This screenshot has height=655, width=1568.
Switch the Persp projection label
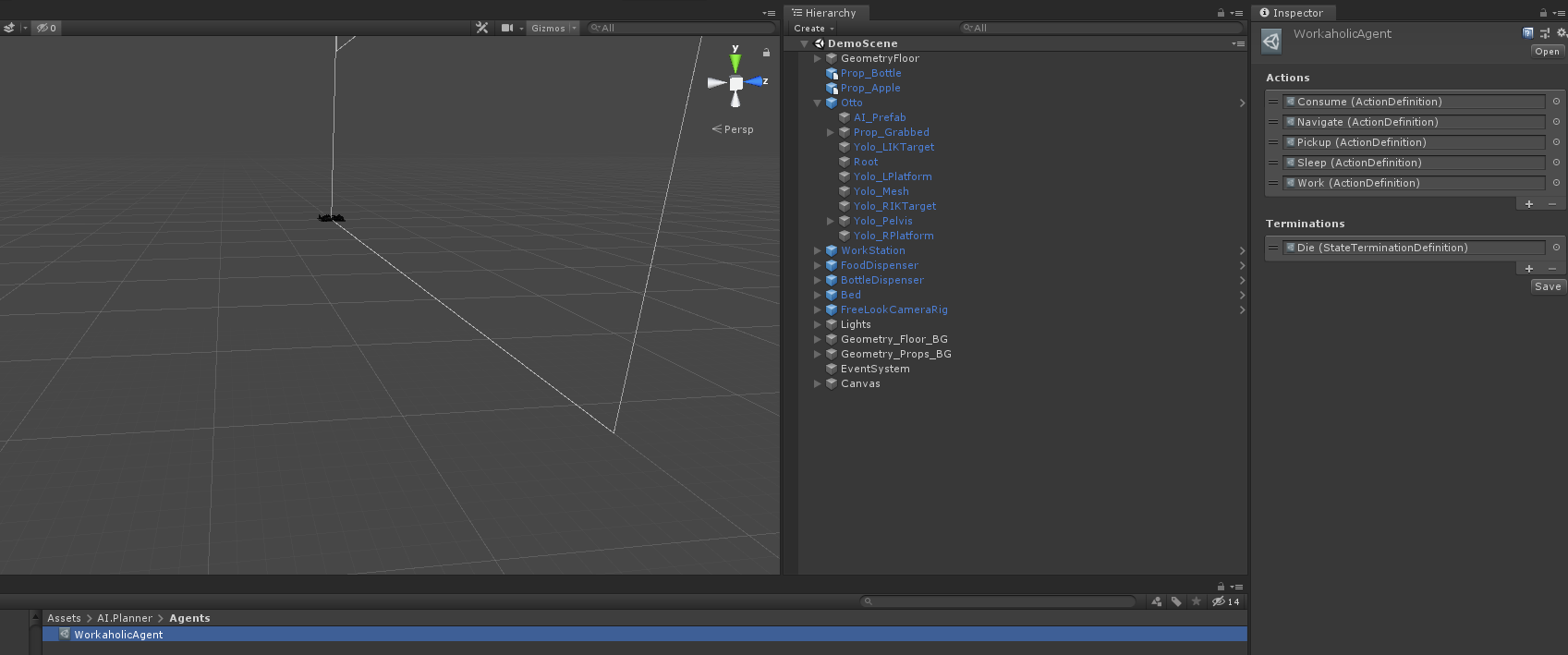click(x=733, y=129)
